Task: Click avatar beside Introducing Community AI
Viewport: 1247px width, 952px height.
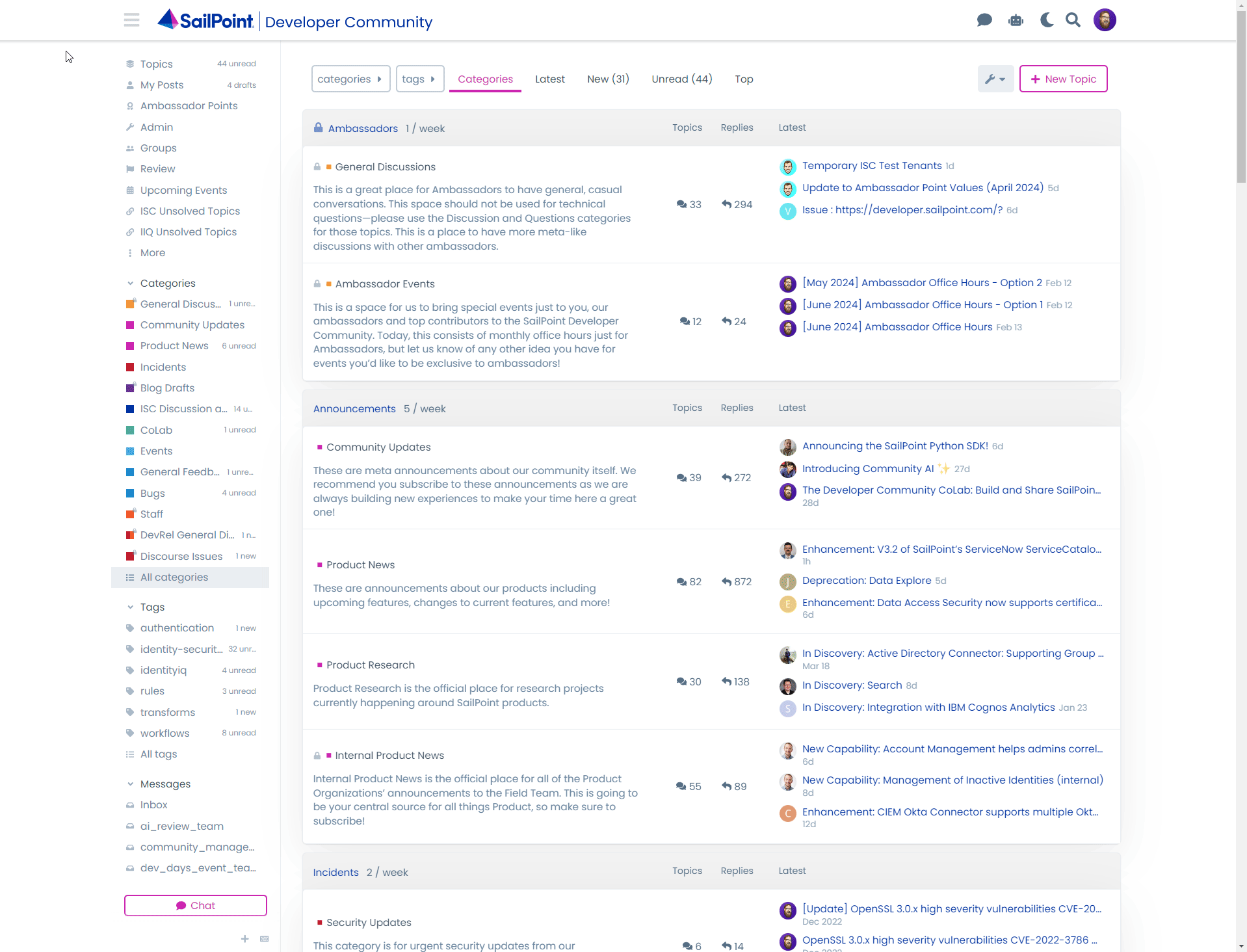Action: click(x=788, y=469)
